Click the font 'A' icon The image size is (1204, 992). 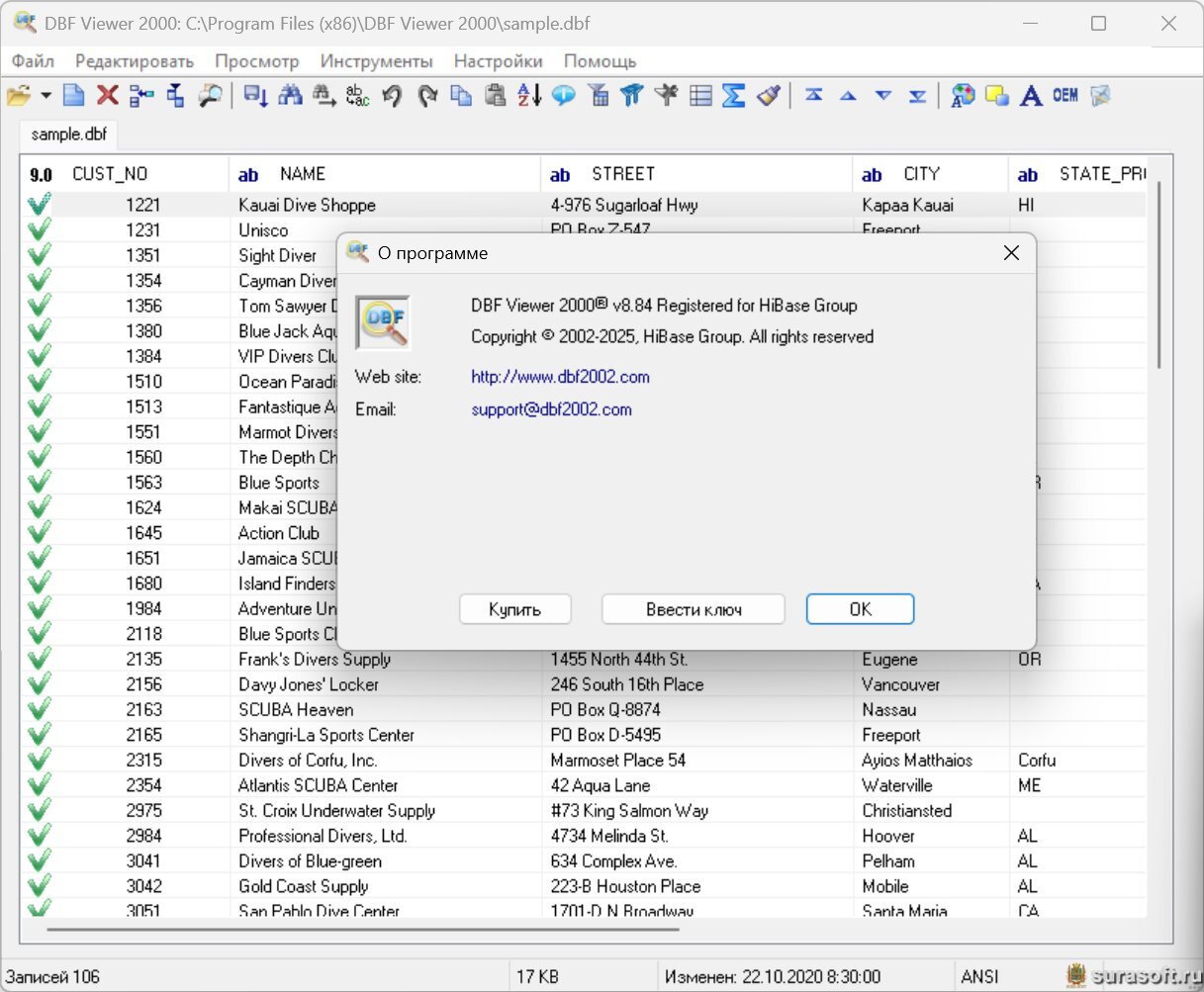pyautogui.click(x=1031, y=95)
